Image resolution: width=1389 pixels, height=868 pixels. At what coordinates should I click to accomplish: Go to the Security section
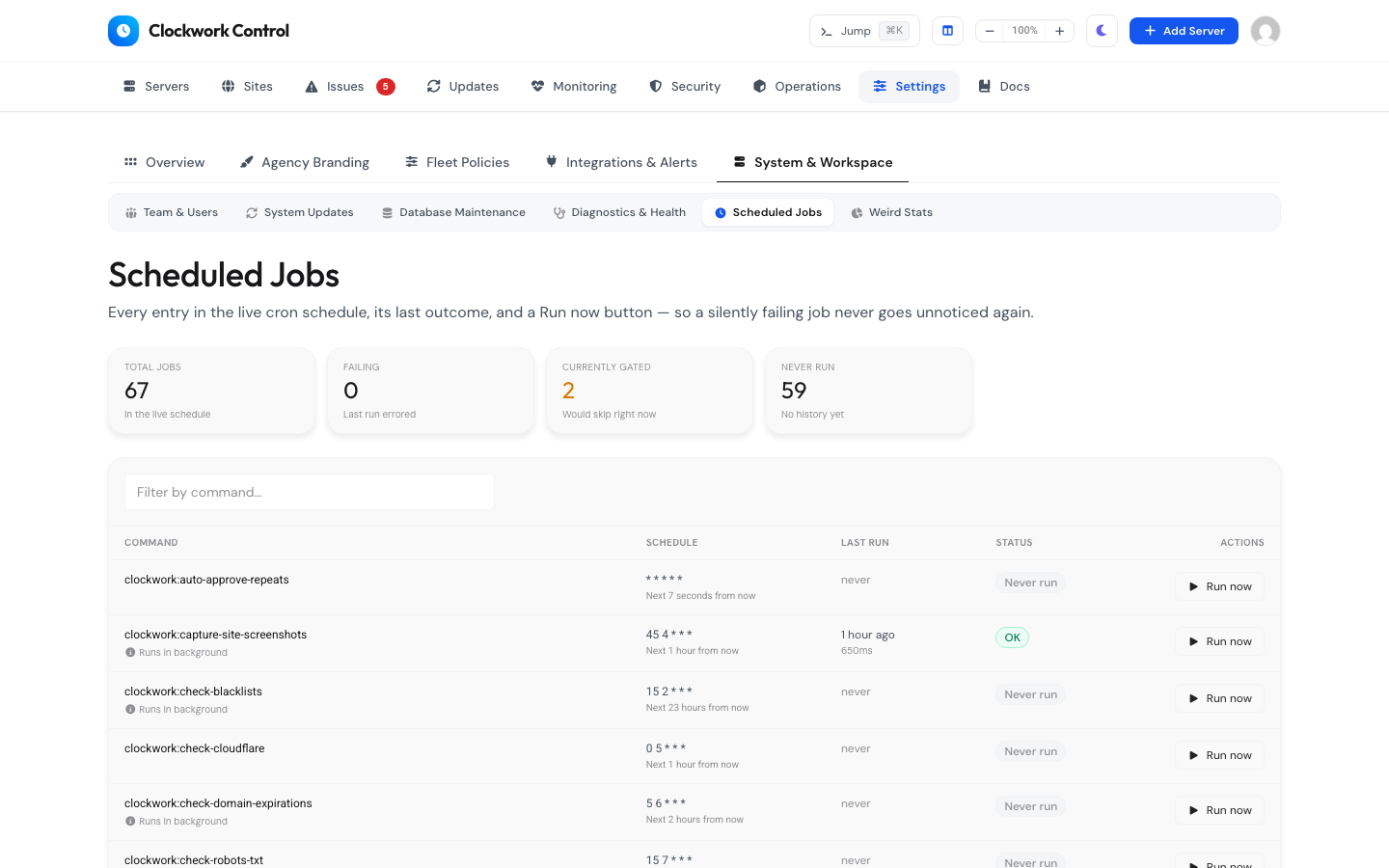coord(685,87)
